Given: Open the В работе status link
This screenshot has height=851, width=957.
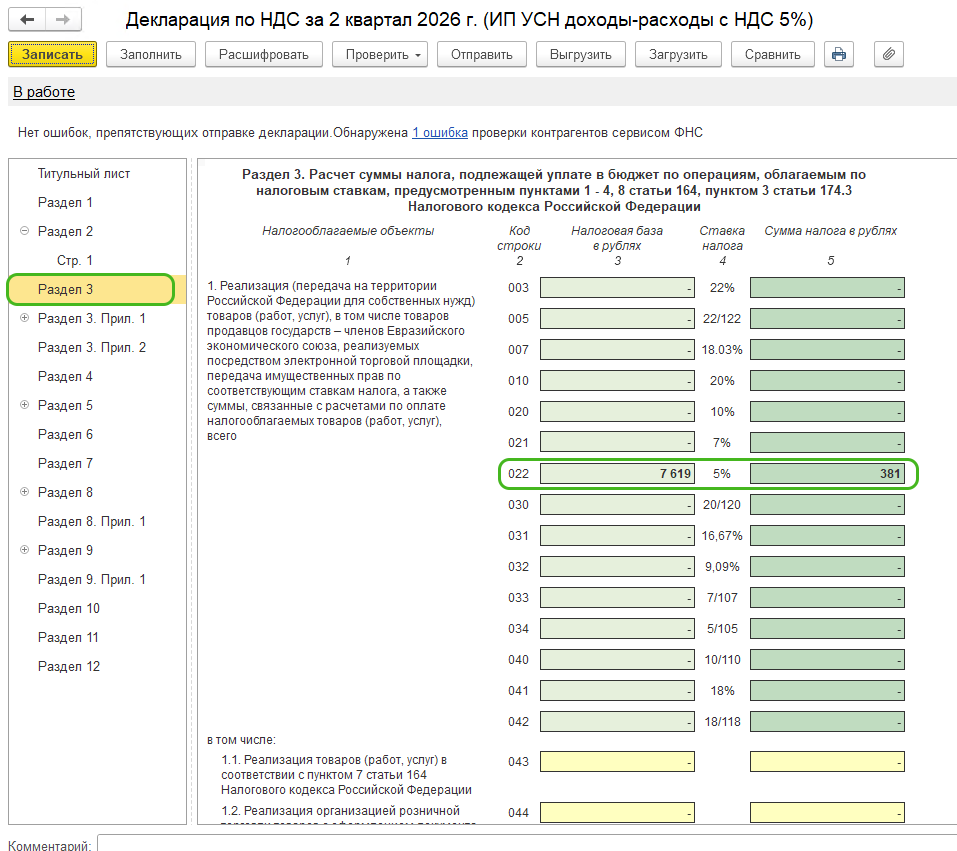Looking at the screenshot, I should click(x=44, y=92).
